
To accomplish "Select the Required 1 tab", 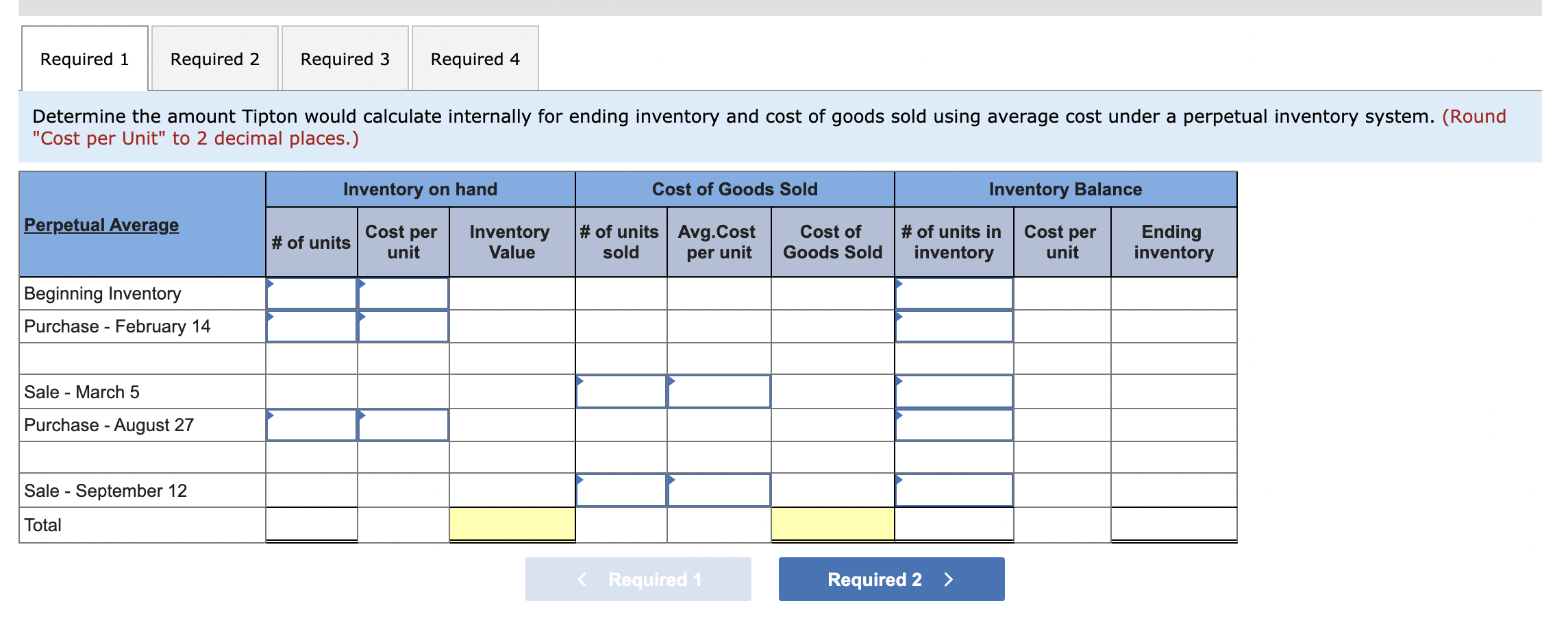I will [x=84, y=59].
